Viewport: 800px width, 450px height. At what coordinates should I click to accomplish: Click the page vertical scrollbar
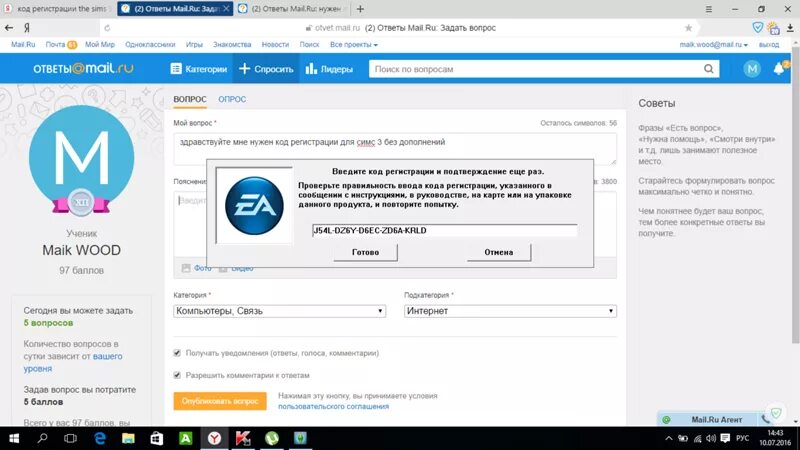[x=796, y=194]
